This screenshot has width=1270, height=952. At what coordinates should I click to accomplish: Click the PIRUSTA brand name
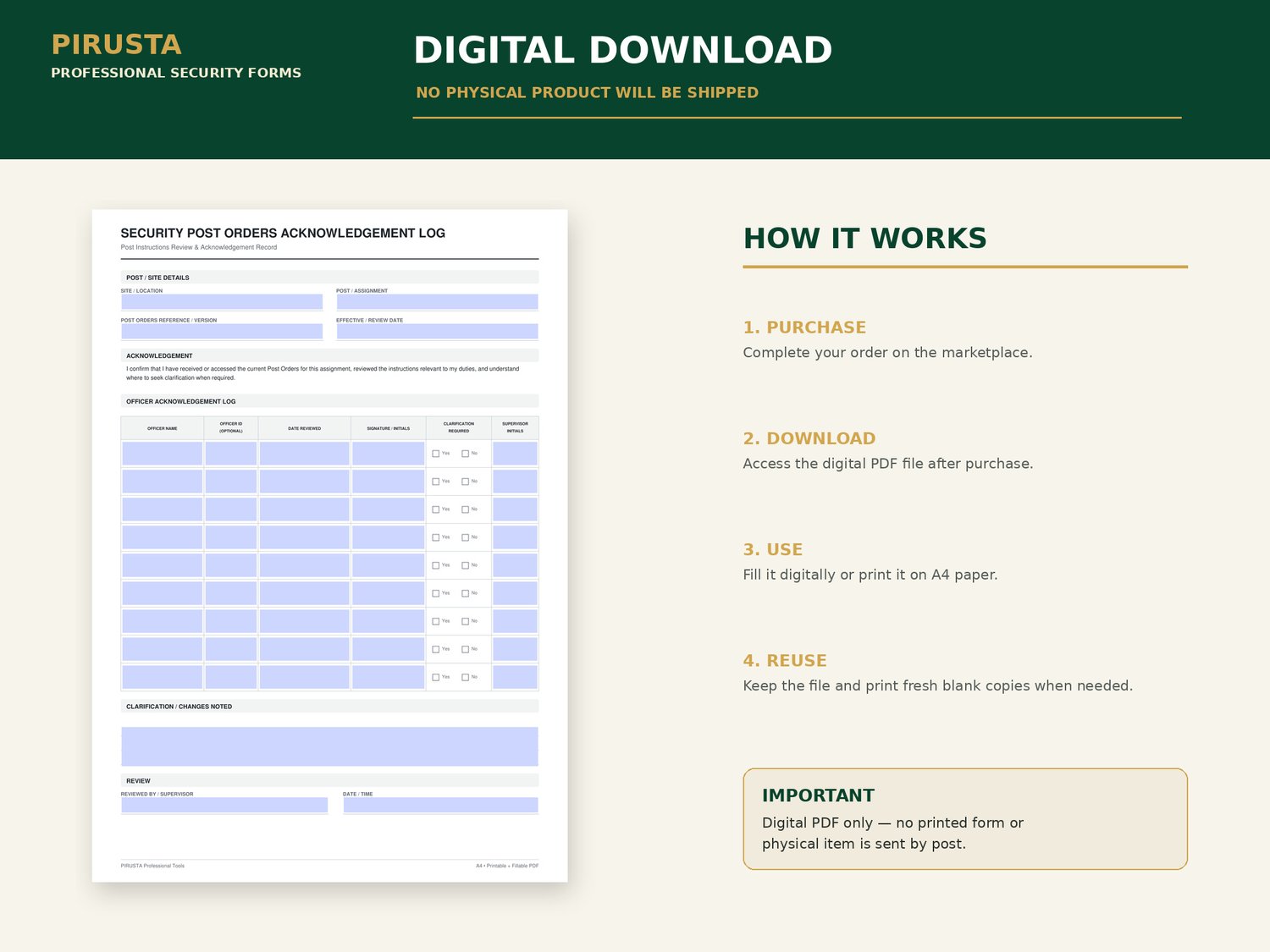point(116,45)
